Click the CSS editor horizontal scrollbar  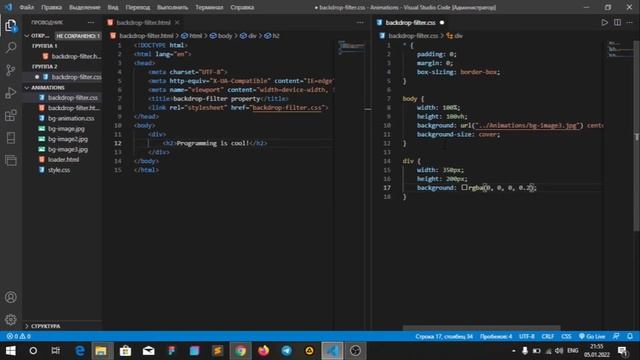pos(482,328)
